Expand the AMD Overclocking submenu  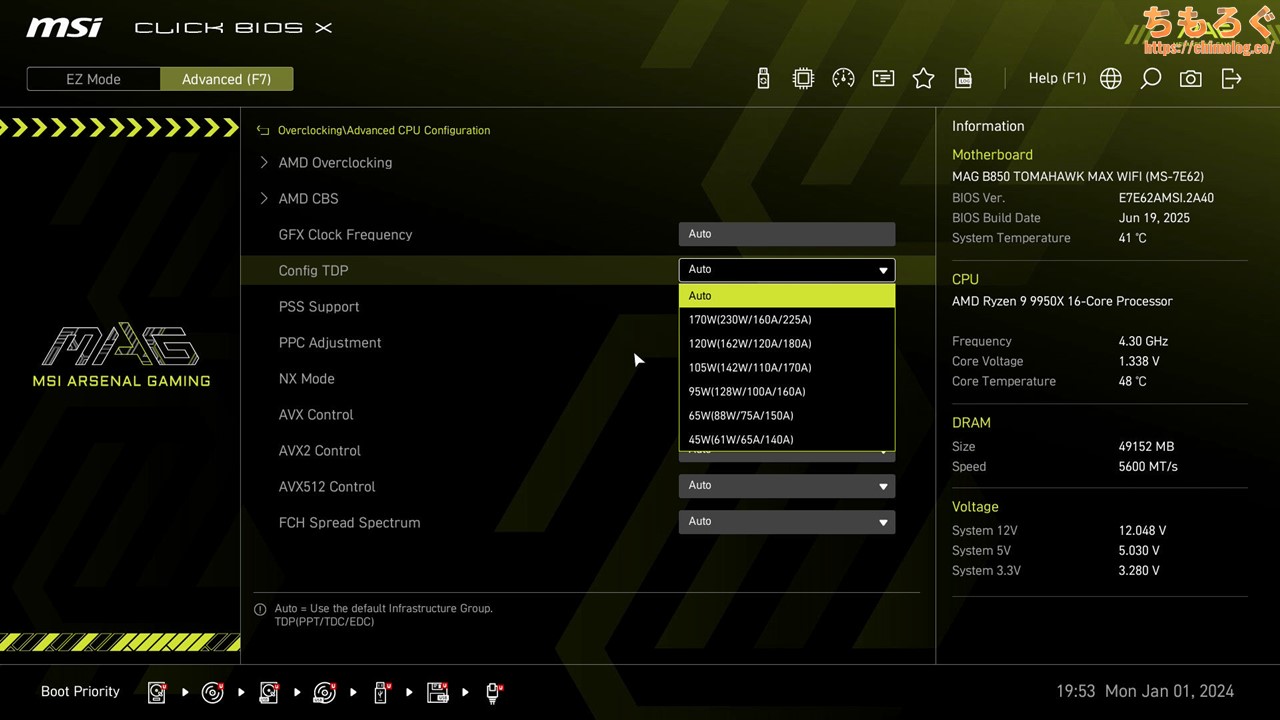click(x=335, y=163)
